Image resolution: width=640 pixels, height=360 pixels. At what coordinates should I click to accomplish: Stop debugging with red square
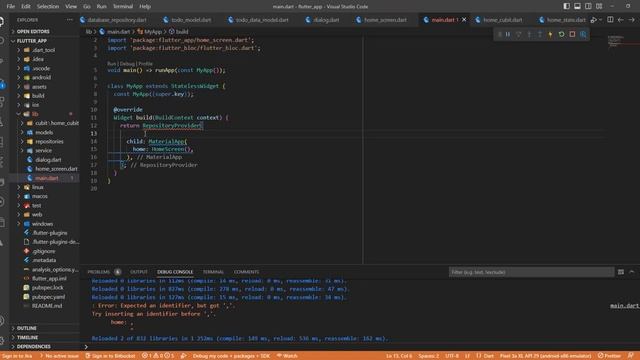[x=572, y=34]
